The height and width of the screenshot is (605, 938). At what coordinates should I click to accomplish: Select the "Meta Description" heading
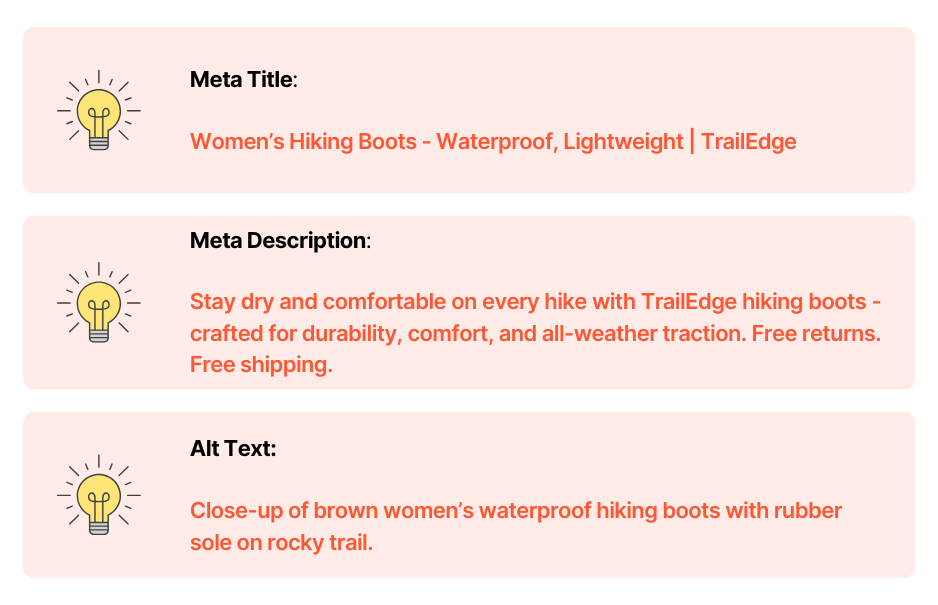point(279,240)
